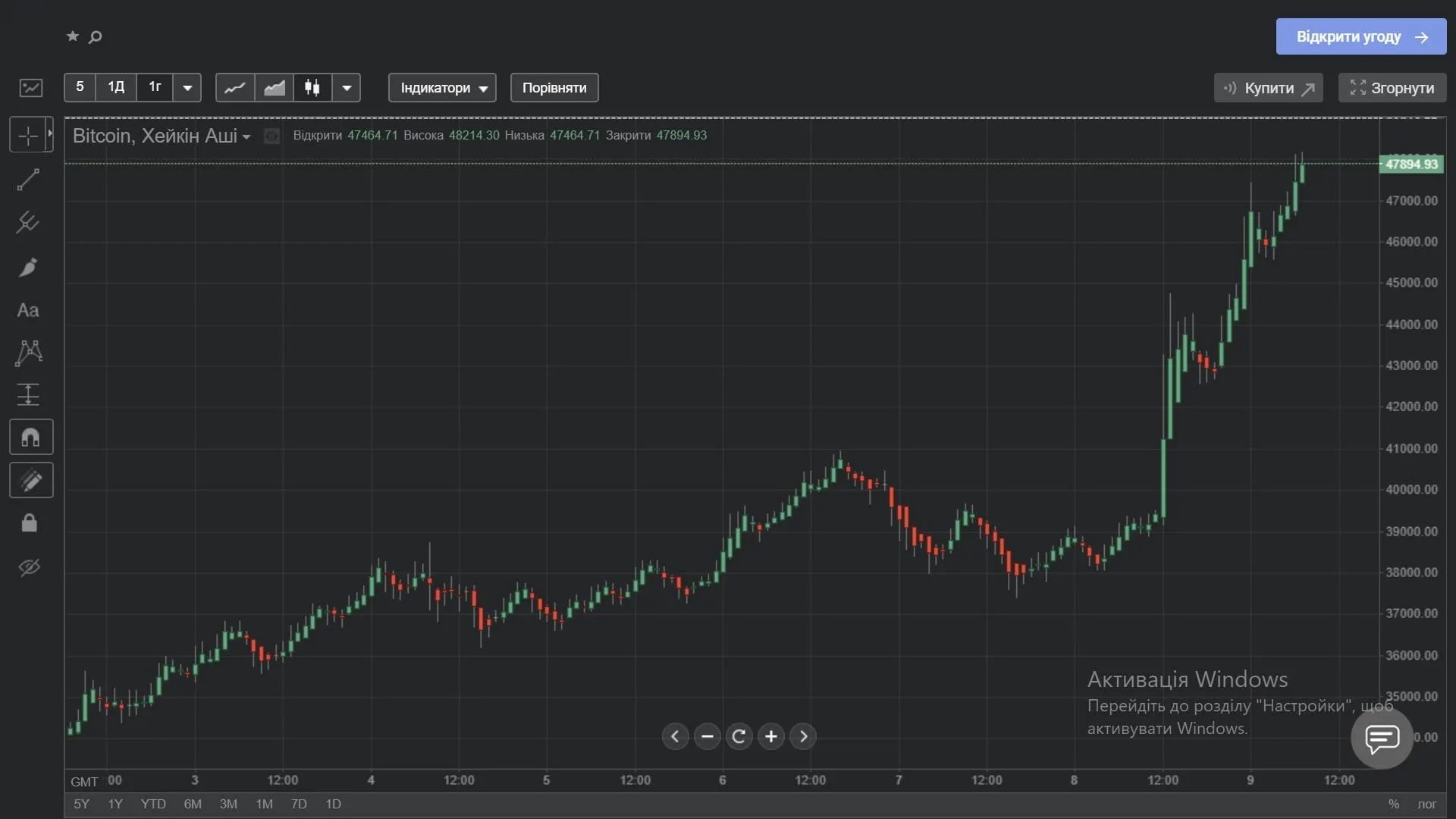
Task: Open the pattern drawing tool
Action: 28,353
